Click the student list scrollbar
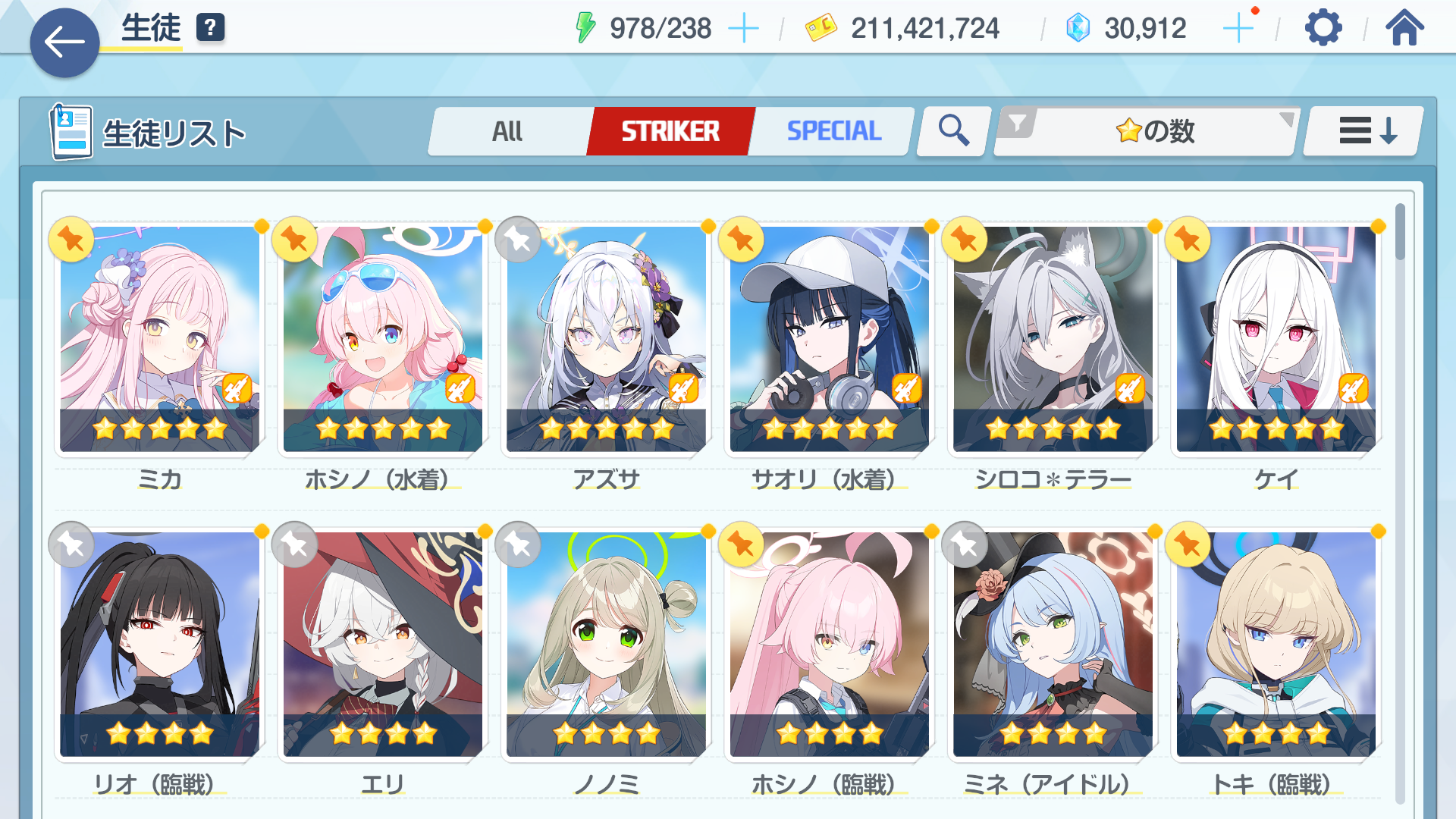This screenshot has width=1456, height=819. point(1400,233)
